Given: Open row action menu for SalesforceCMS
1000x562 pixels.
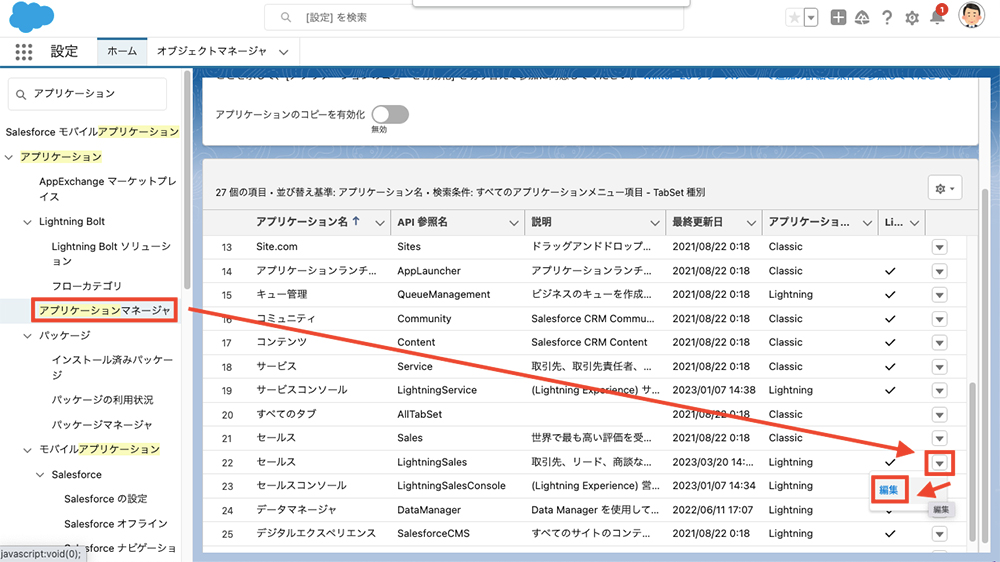Looking at the screenshot, I should [939, 534].
